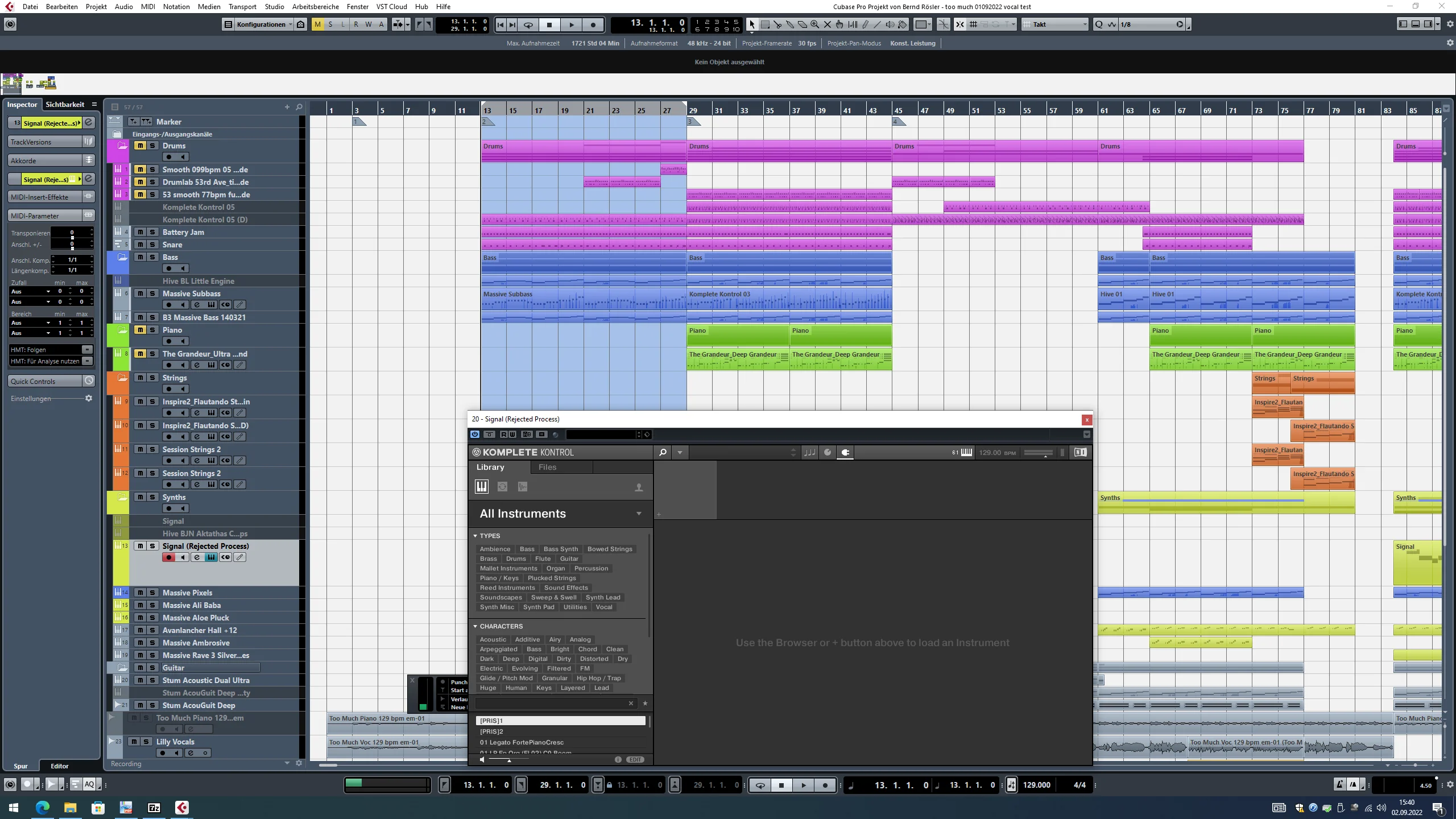Click the EDIT button in the browser footer
This screenshot has width=1456, height=819.
point(635,759)
